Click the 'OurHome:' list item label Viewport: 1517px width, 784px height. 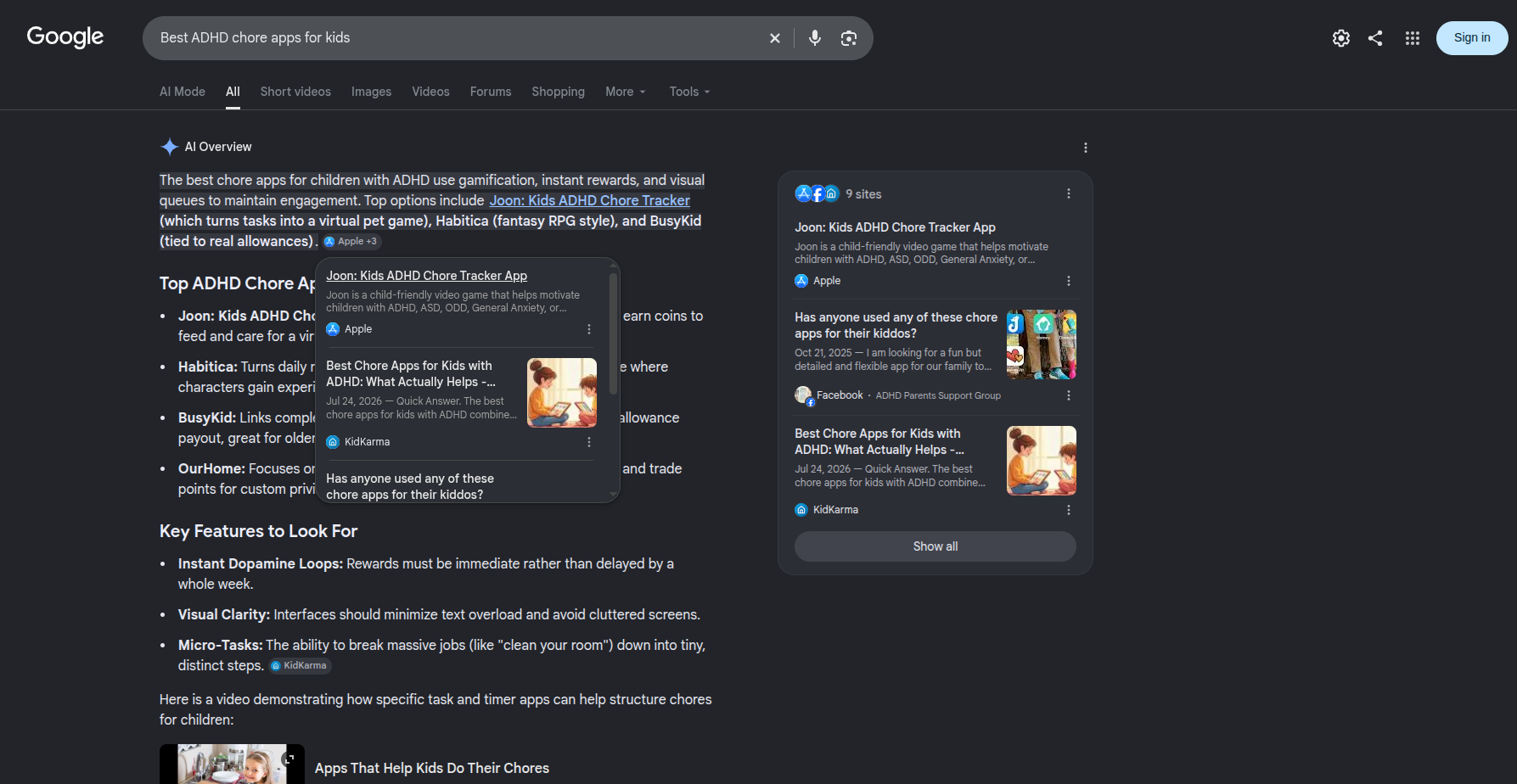click(211, 469)
